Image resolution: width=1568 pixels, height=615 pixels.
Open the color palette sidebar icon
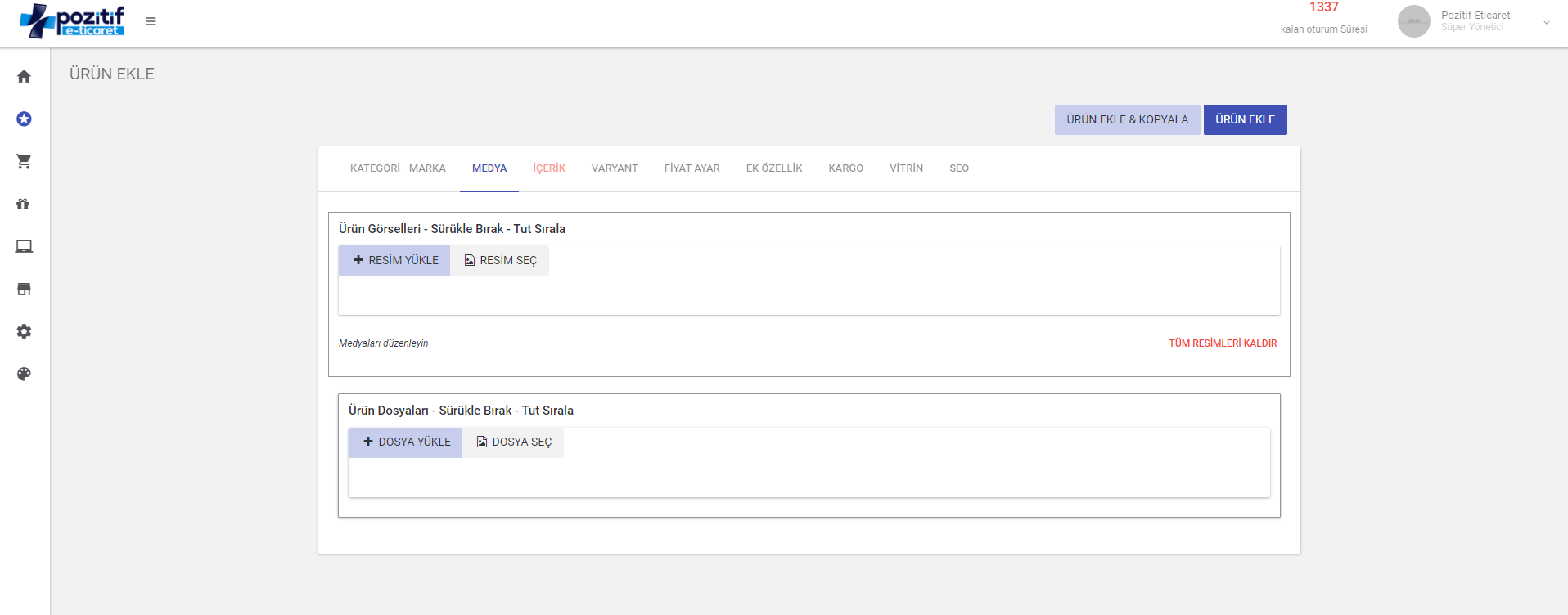[x=24, y=375]
